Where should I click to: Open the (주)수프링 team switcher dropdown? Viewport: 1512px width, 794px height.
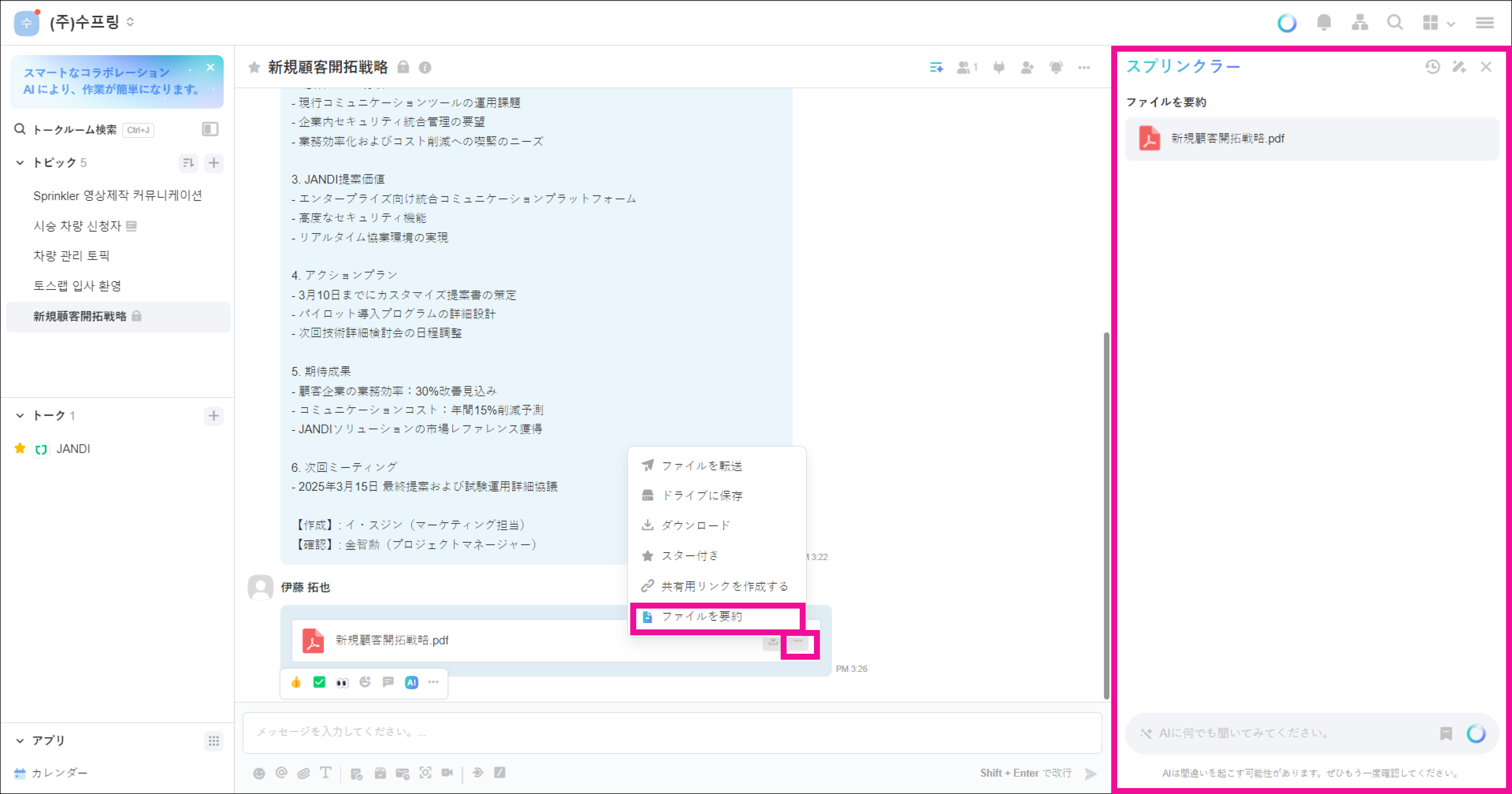point(88,22)
